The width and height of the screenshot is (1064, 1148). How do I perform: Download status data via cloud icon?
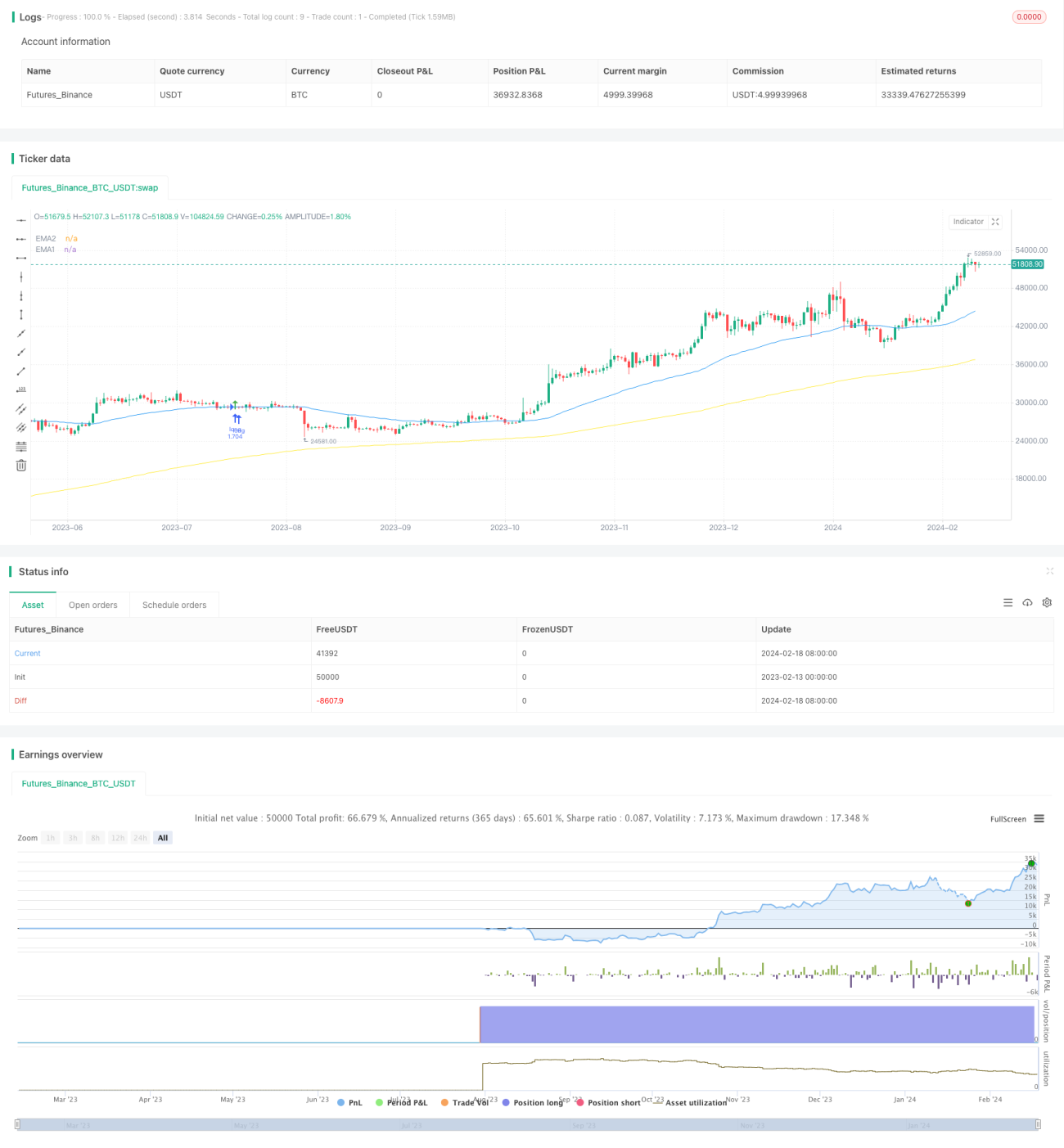(1027, 602)
